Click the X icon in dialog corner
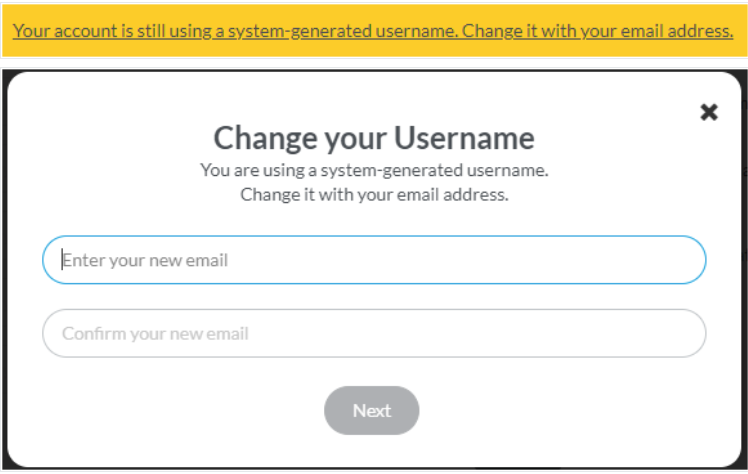 (709, 112)
